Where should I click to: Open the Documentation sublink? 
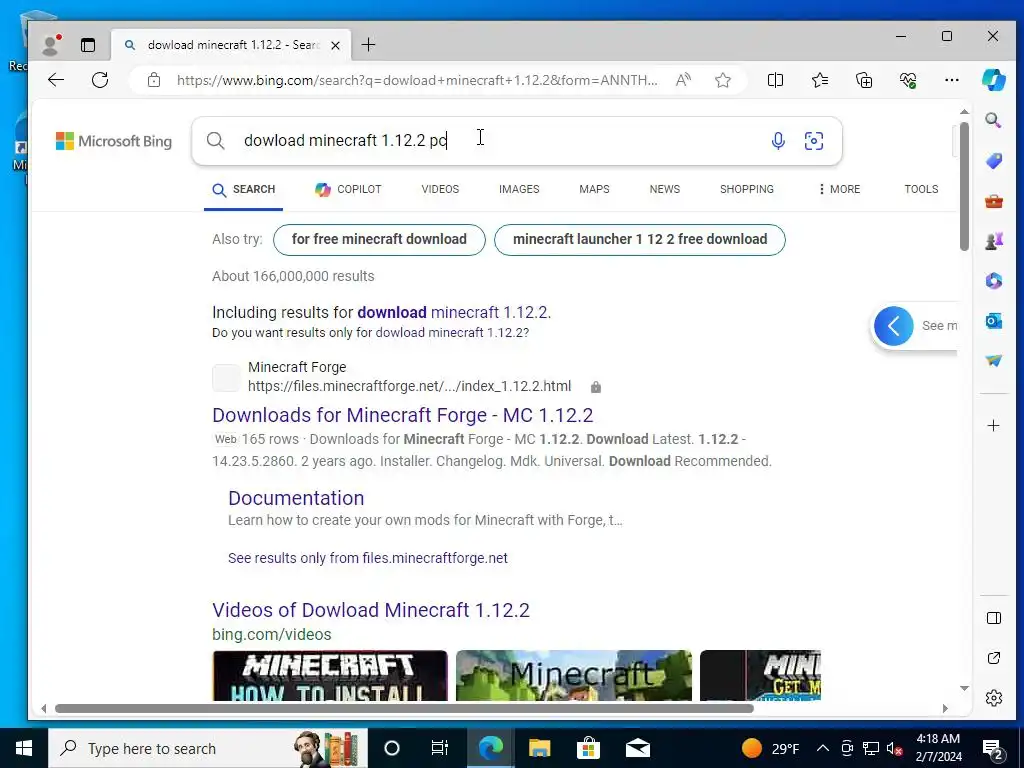[x=296, y=498]
